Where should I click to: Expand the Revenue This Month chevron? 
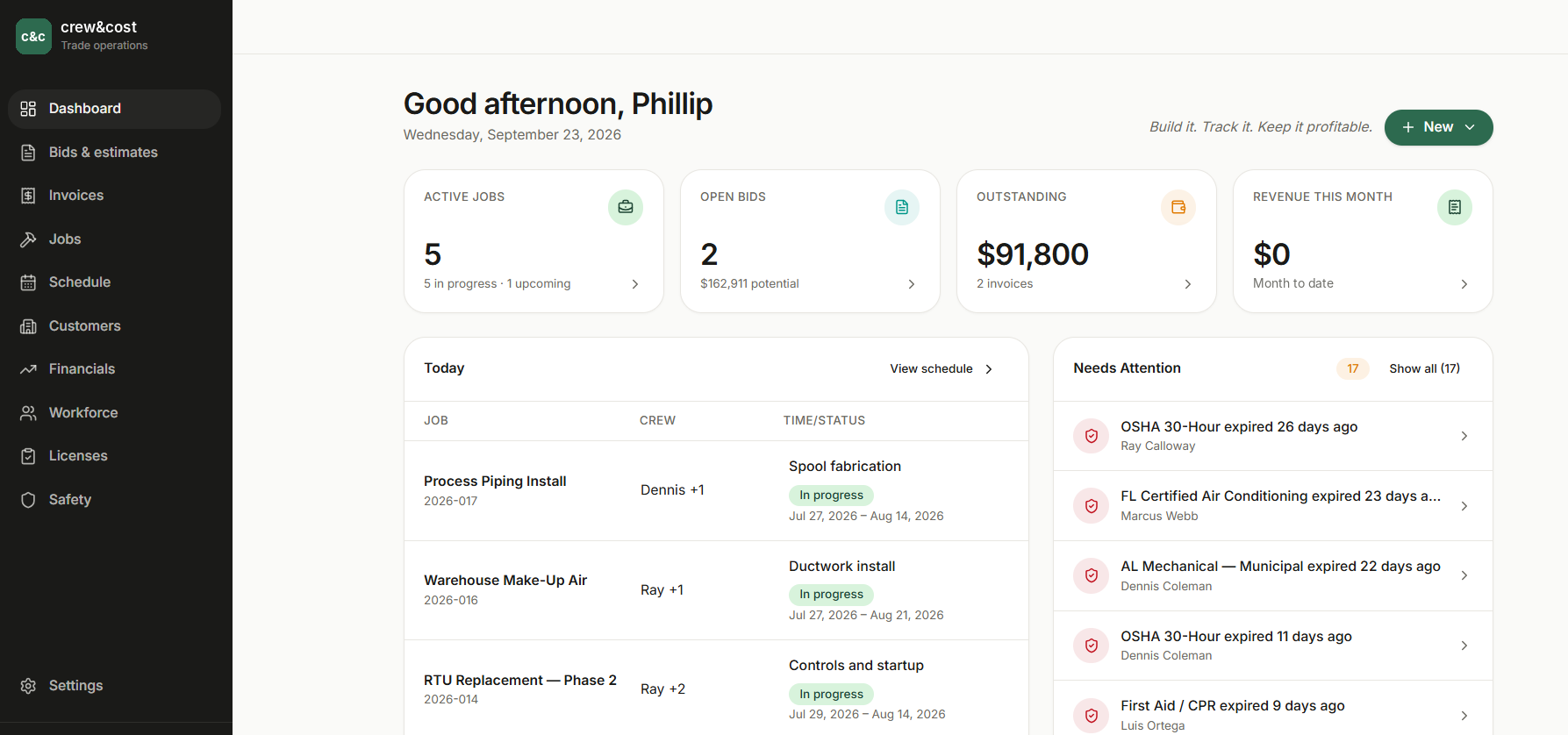pyautogui.click(x=1464, y=284)
